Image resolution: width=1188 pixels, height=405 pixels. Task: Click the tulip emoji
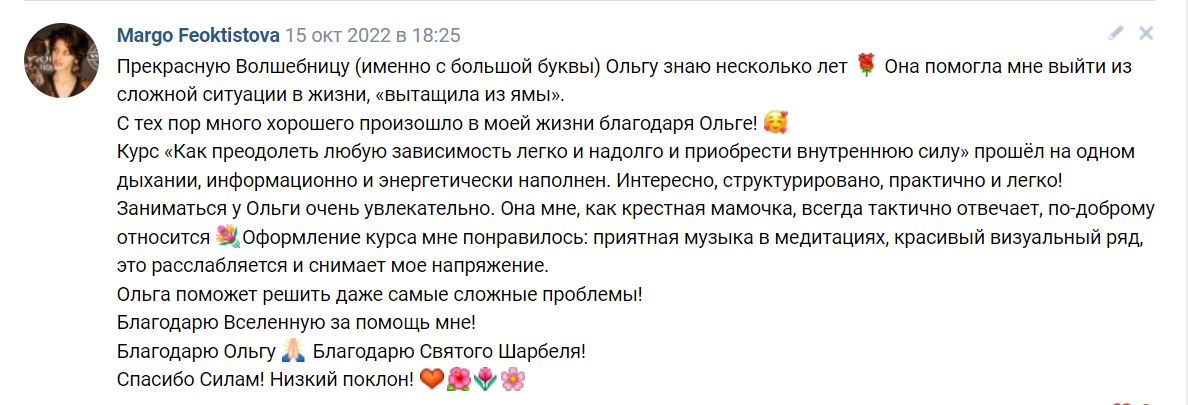(486, 380)
